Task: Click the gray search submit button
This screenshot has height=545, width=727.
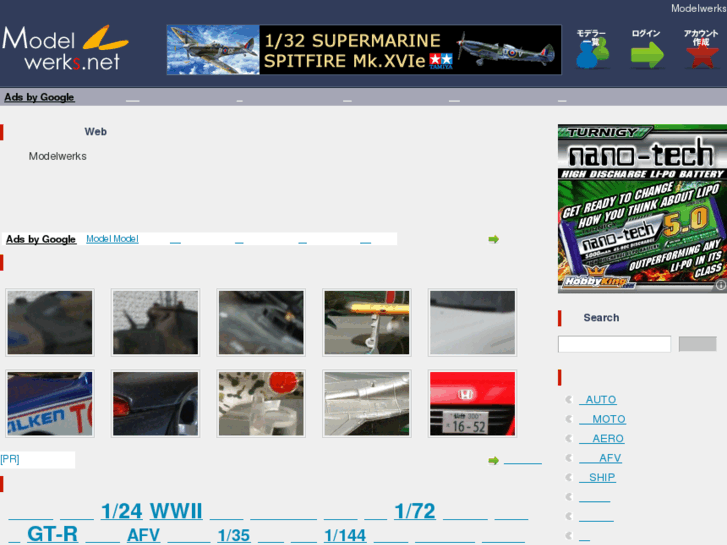Action: pyautogui.click(x=697, y=344)
